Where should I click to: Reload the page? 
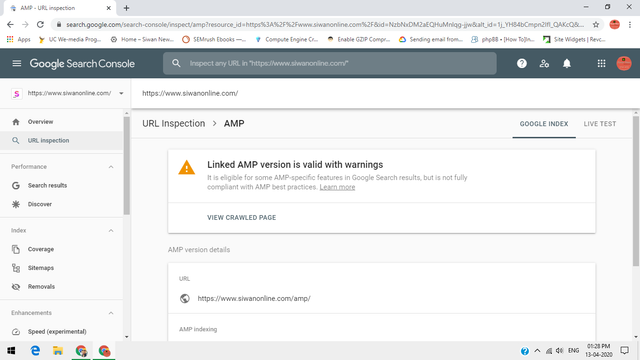click(40, 24)
